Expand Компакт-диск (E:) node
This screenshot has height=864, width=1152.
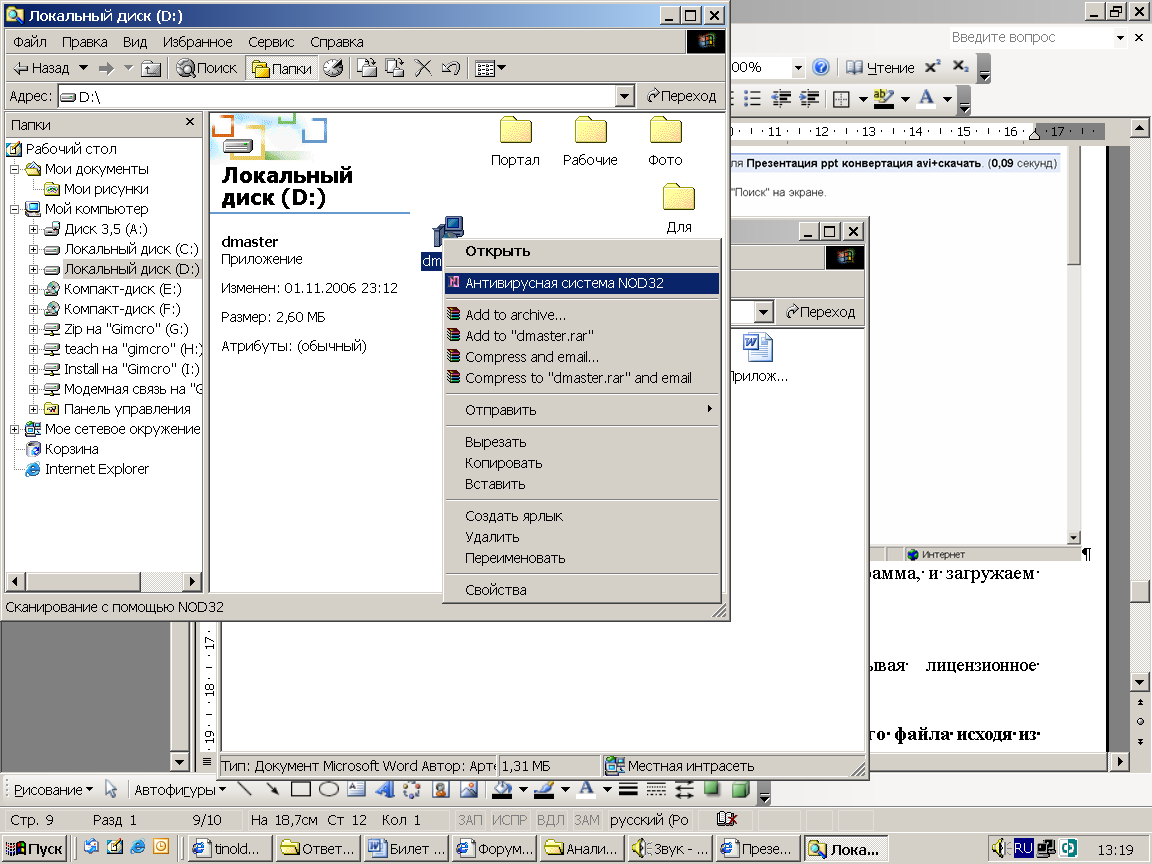(33, 289)
